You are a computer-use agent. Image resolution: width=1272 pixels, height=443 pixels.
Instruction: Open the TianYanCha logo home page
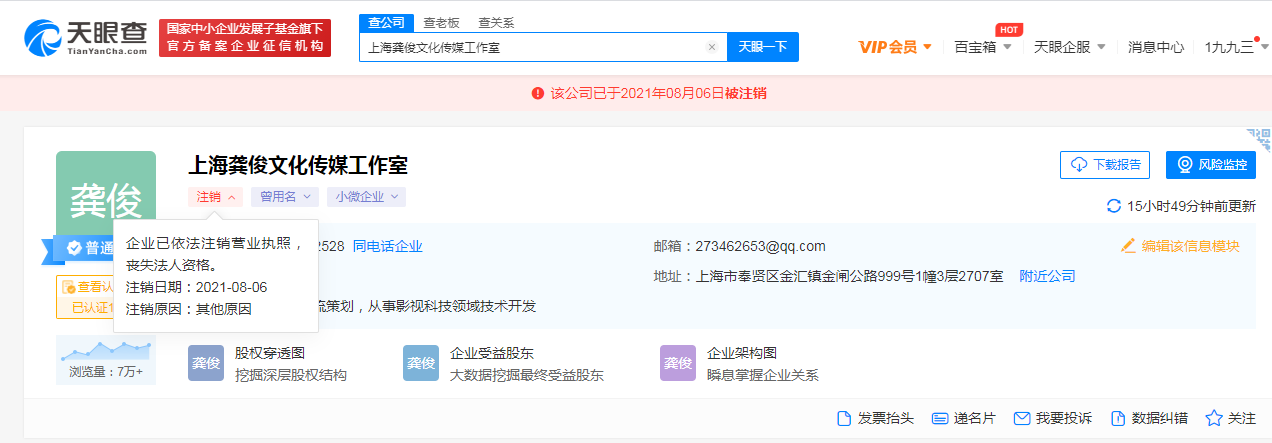pyautogui.click(x=86, y=38)
